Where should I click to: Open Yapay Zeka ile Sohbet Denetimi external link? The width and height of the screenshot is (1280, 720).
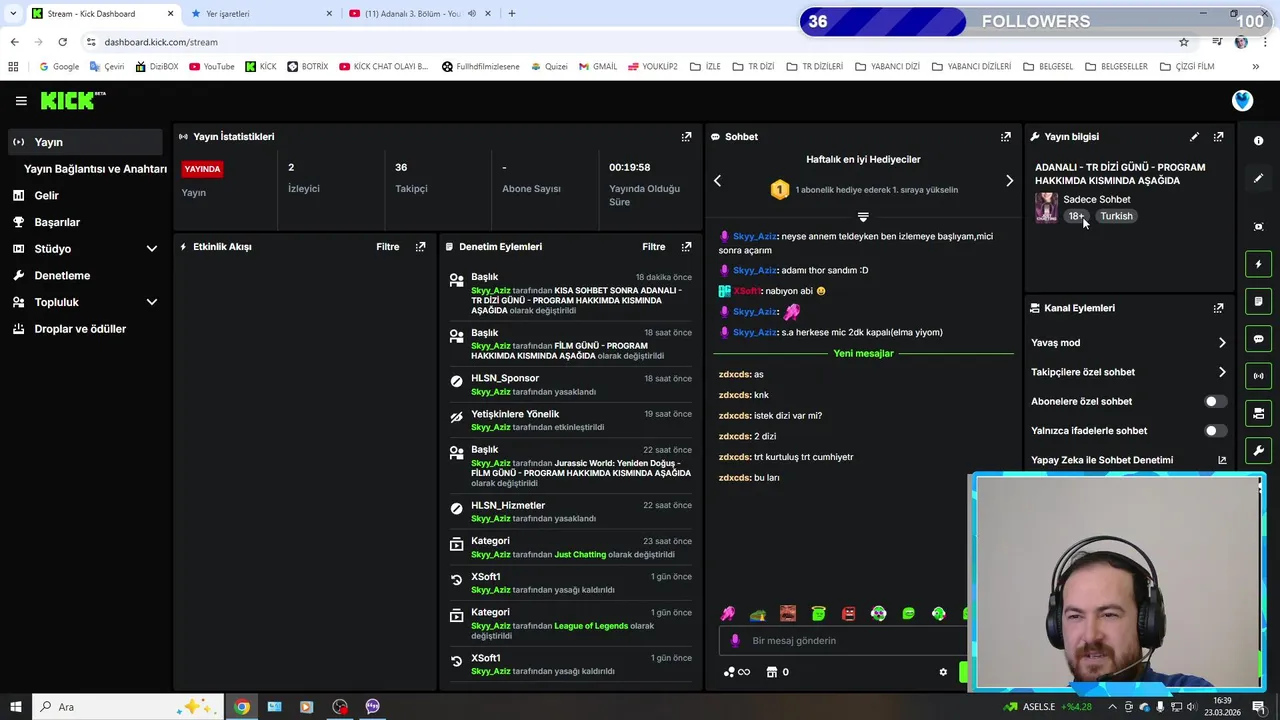pyautogui.click(x=1221, y=460)
